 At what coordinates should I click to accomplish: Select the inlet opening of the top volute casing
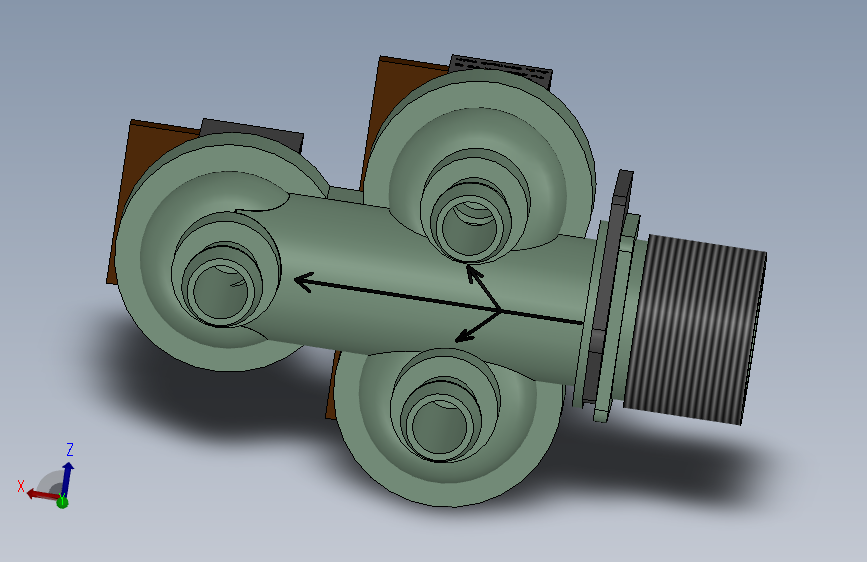(470, 228)
